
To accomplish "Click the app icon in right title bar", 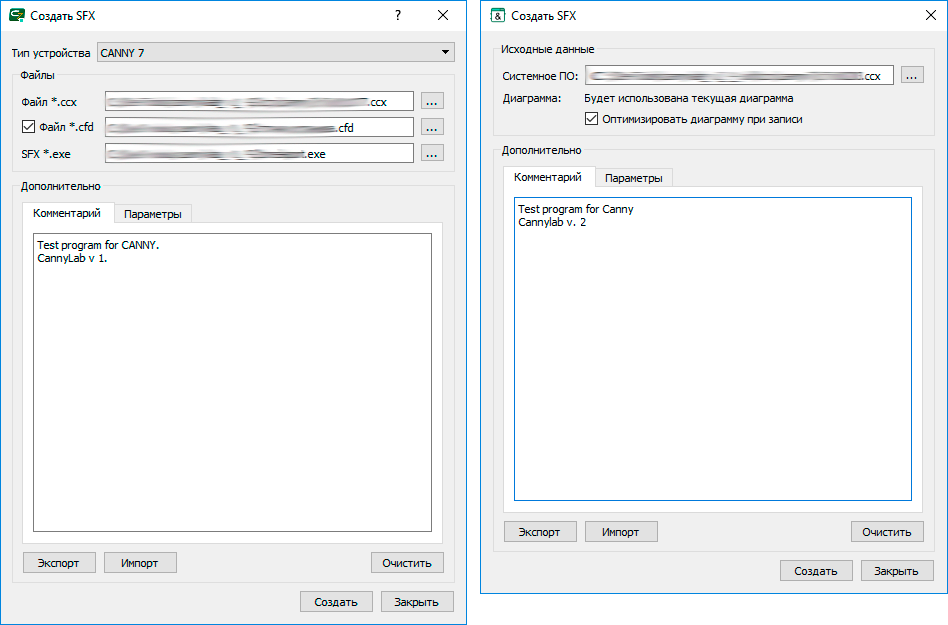I will (498, 15).
